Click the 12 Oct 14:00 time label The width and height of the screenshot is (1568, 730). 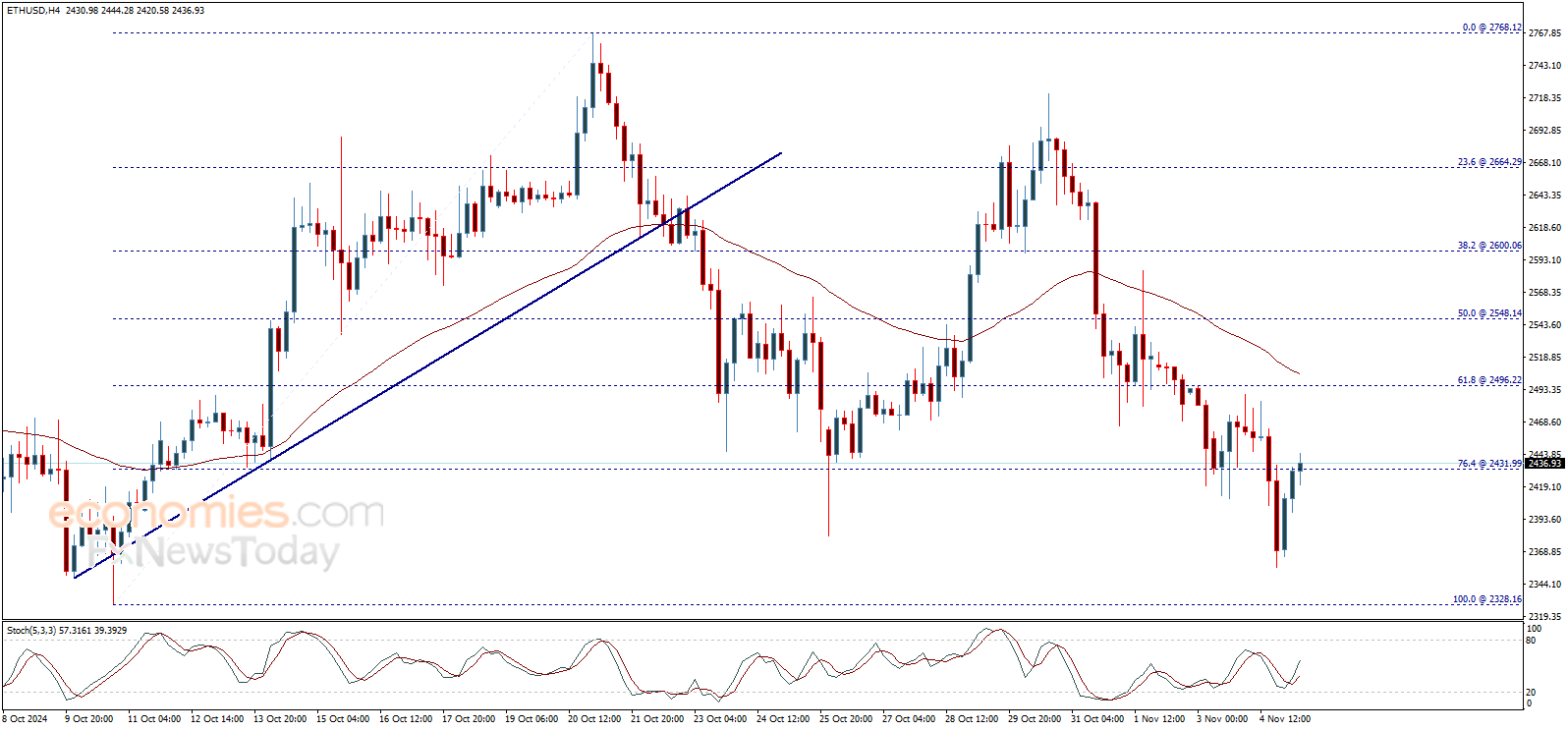tap(216, 719)
